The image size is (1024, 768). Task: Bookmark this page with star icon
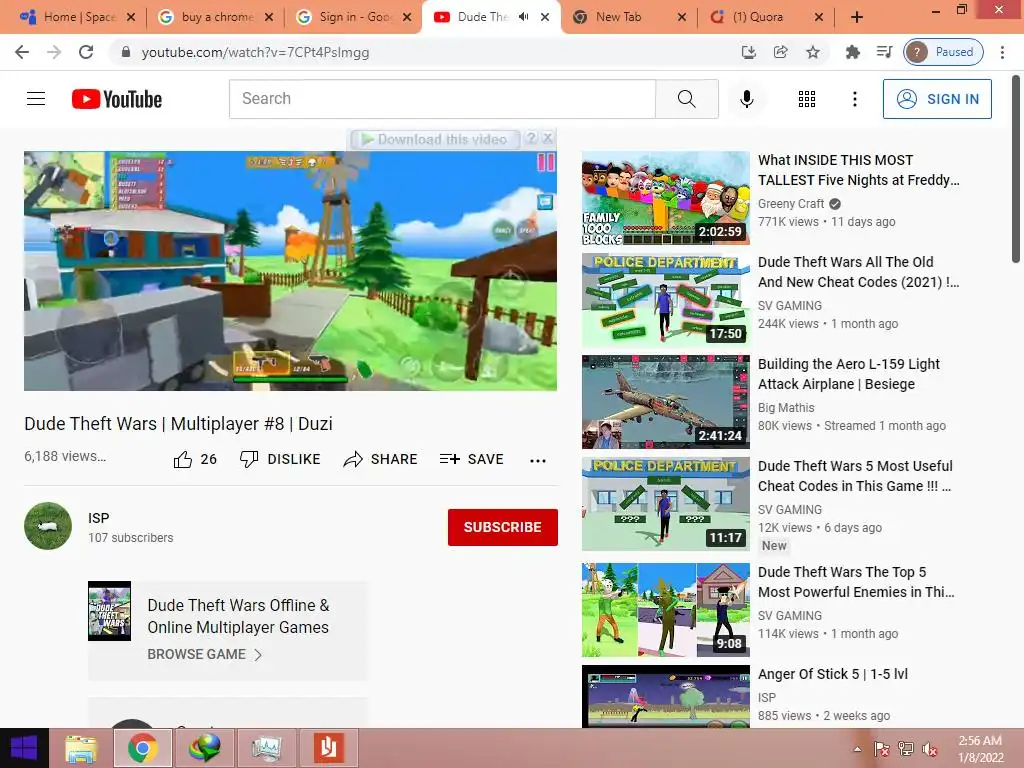[x=812, y=52]
